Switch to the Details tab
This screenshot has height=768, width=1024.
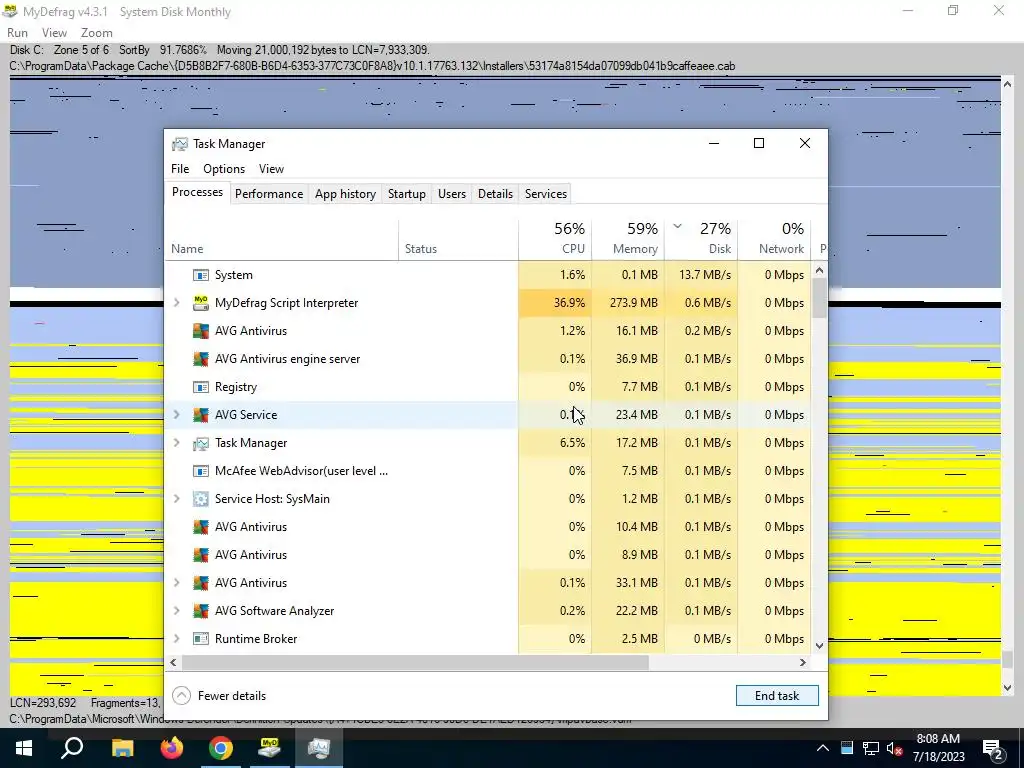[495, 194]
